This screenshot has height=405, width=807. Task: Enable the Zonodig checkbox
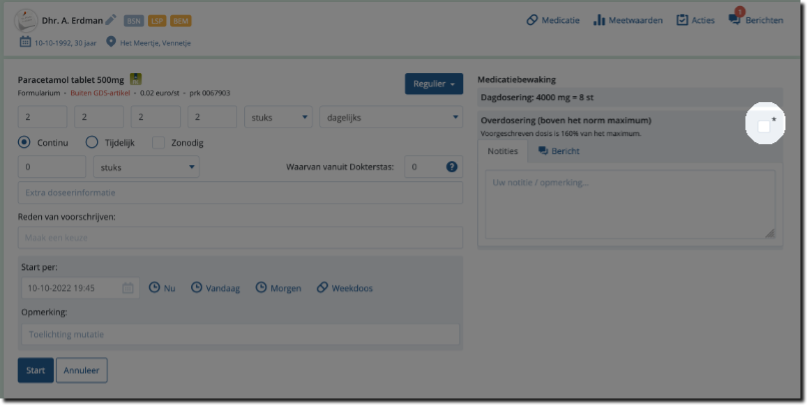click(x=158, y=143)
